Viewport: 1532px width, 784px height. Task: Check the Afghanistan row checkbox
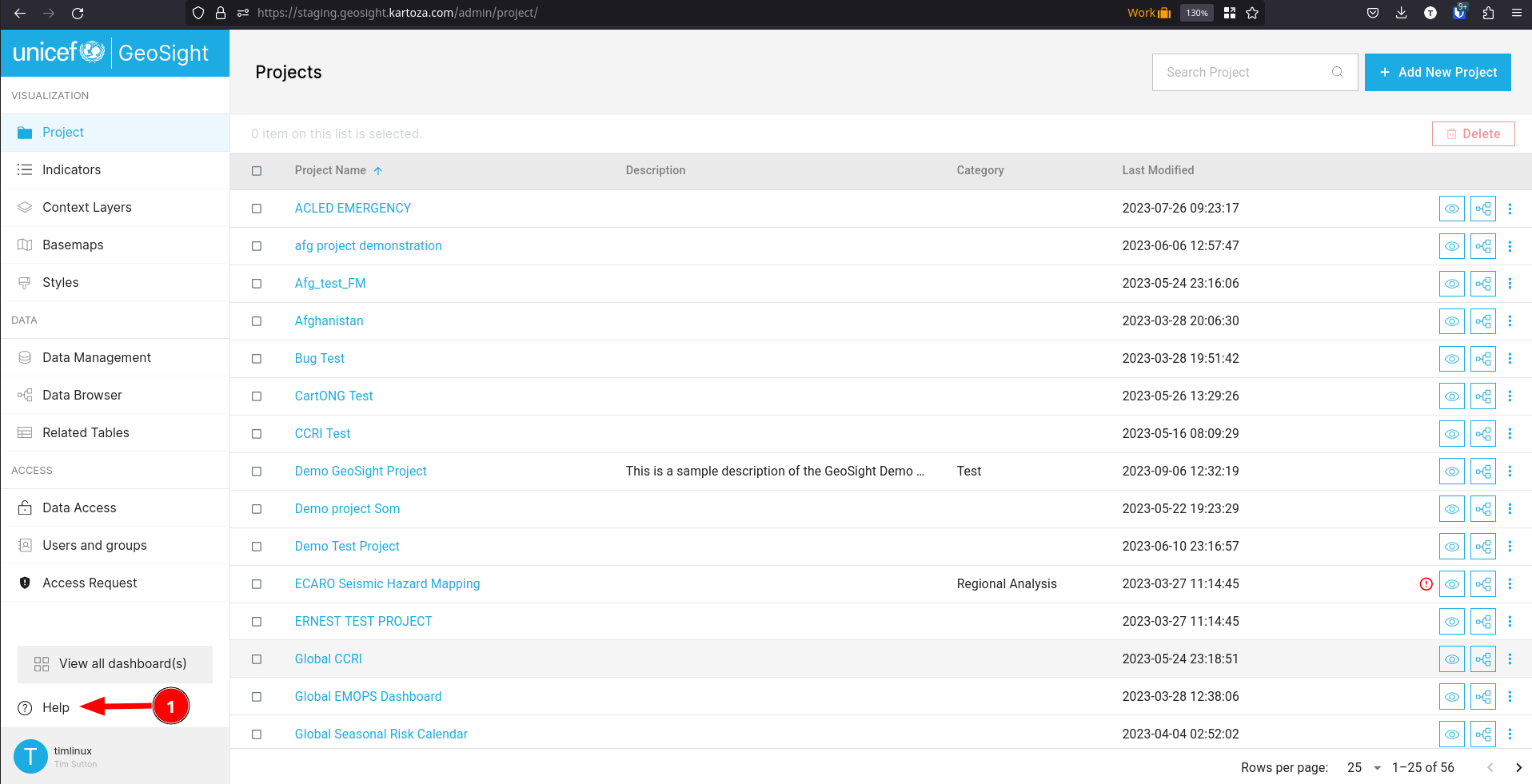pyautogui.click(x=257, y=321)
